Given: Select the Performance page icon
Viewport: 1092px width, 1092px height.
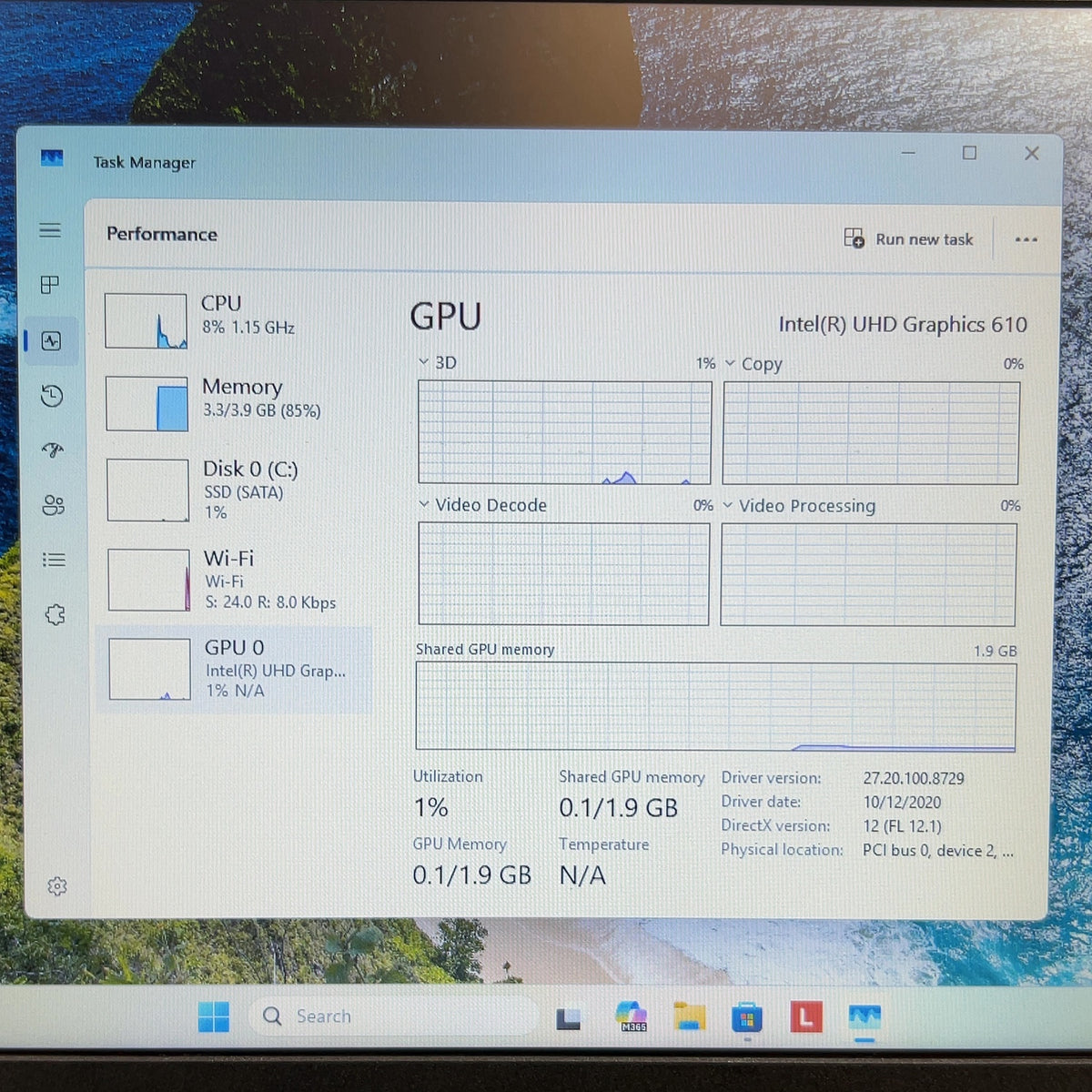Looking at the screenshot, I should tap(51, 341).
